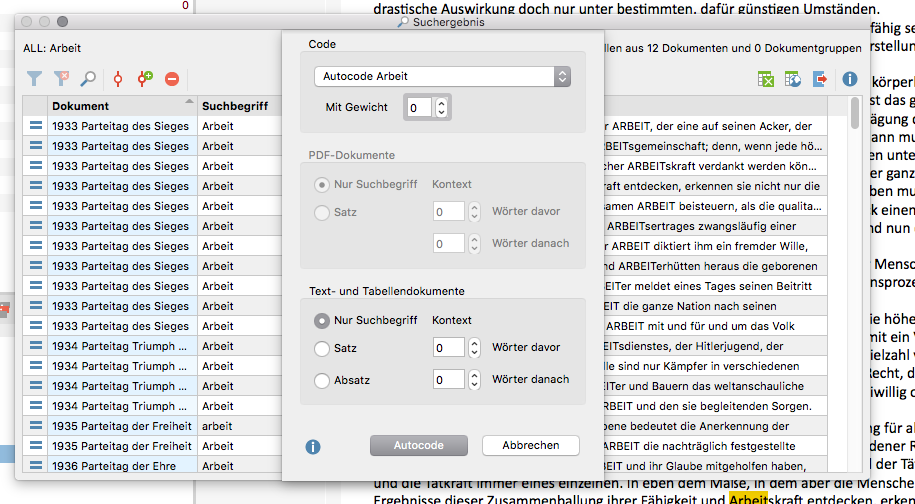The height and width of the screenshot is (504, 915).
Task: Select 'Nur Suchbegriff' under Text- und Tabellendokumente
Action: tap(322, 320)
